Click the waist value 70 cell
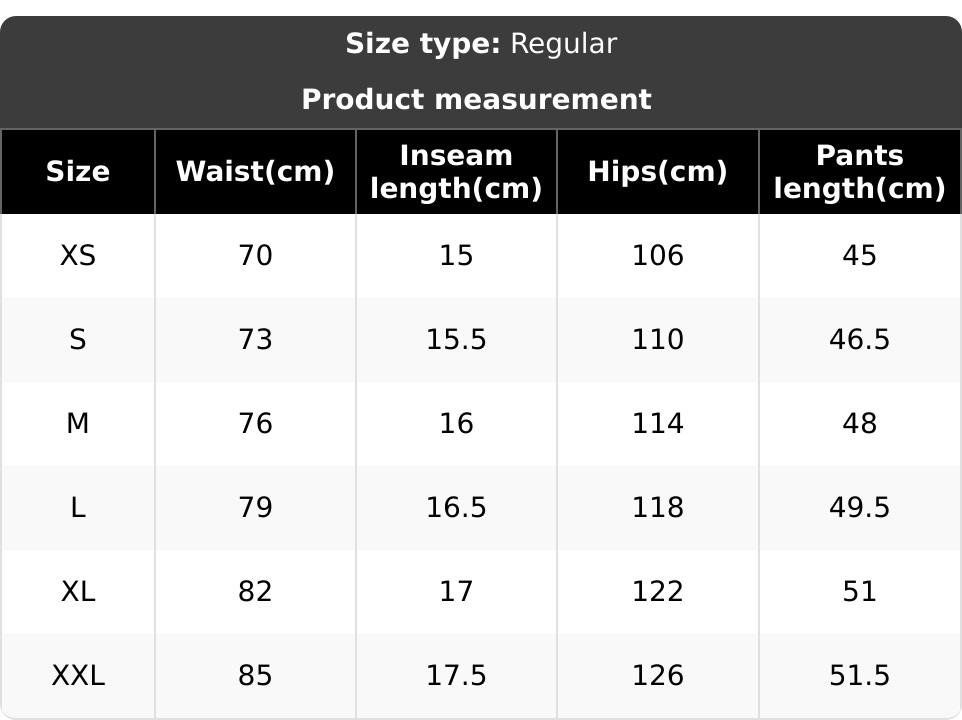 (x=255, y=256)
